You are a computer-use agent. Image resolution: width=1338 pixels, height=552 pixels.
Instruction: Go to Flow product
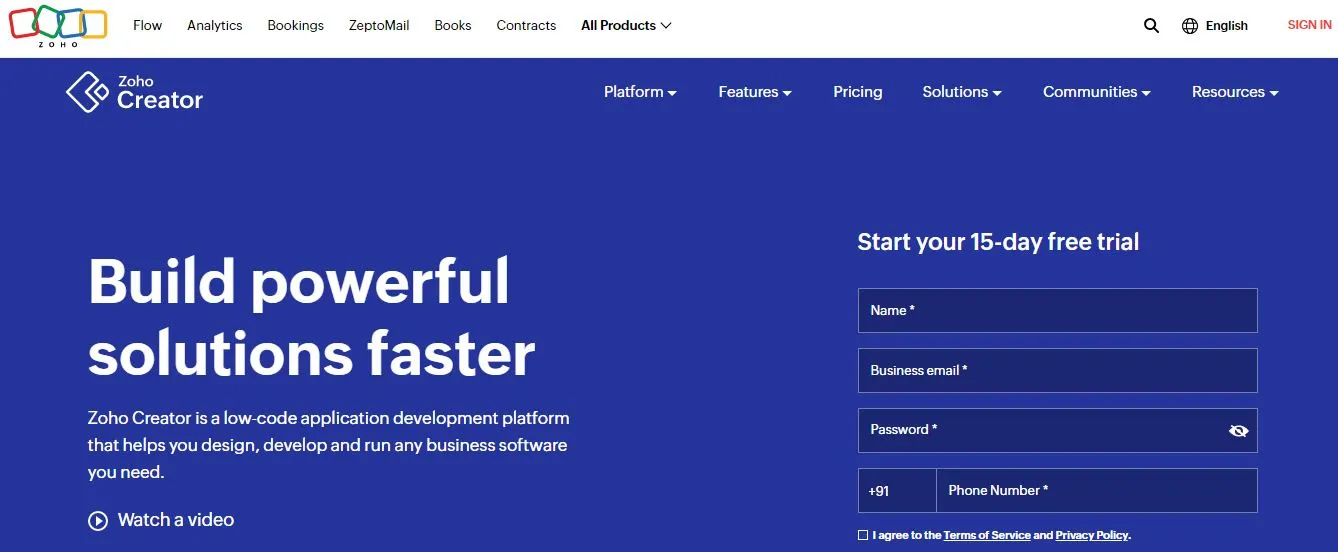147,25
